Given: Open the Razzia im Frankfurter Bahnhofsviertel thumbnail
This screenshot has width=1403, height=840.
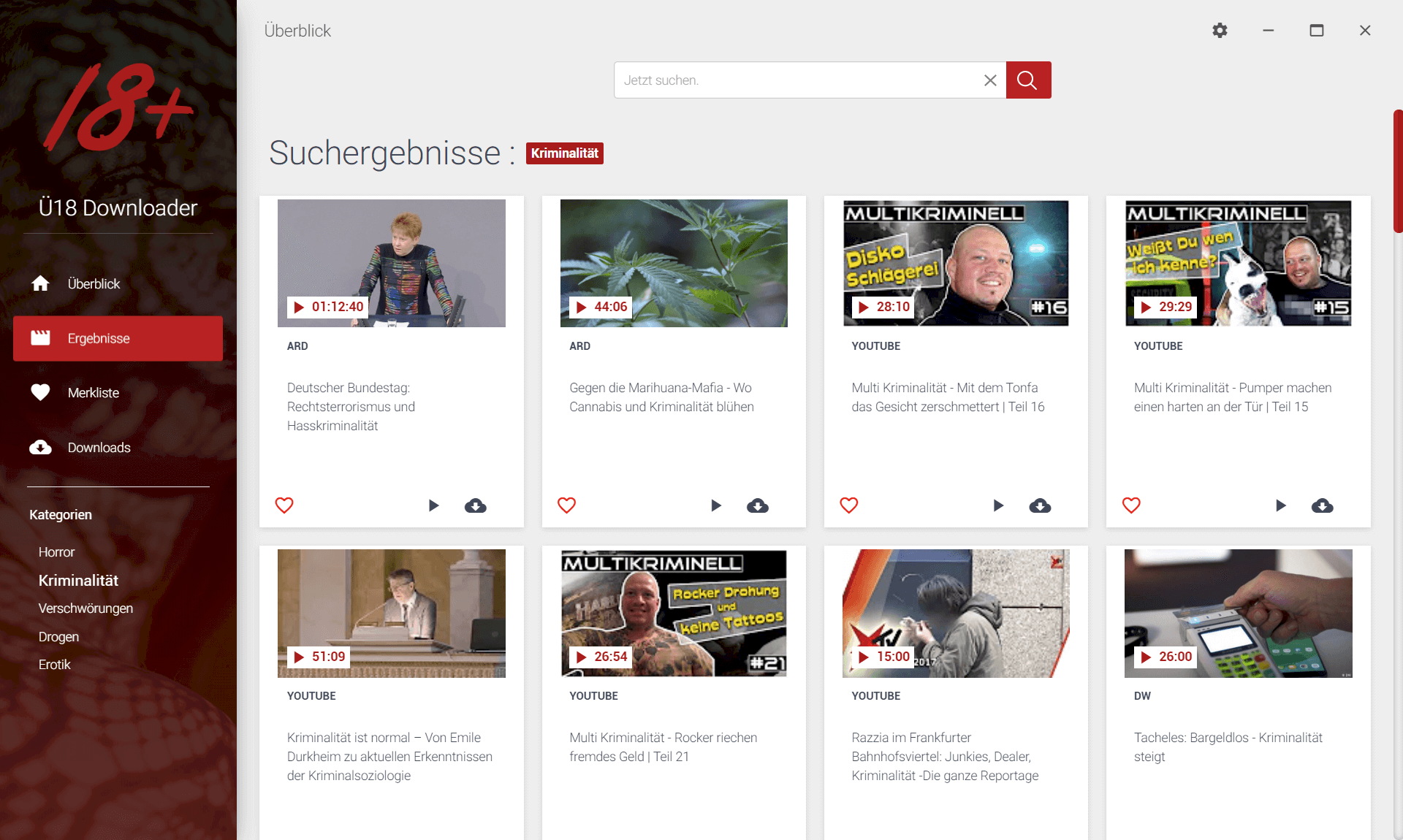Looking at the screenshot, I should pyautogui.click(x=955, y=614).
